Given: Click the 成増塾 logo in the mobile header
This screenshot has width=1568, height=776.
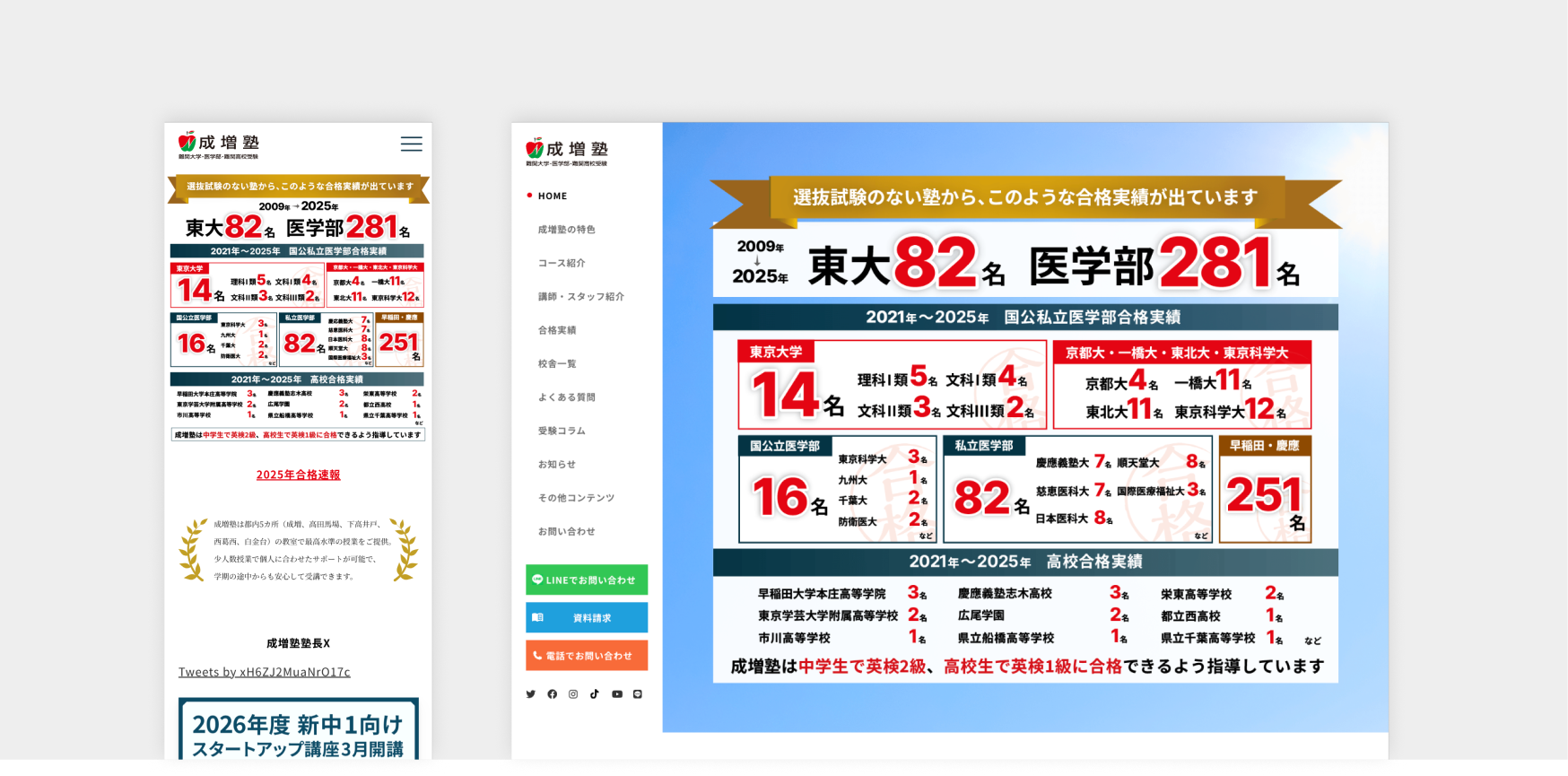Looking at the screenshot, I should pyautogui.click(x=218, y=145).
